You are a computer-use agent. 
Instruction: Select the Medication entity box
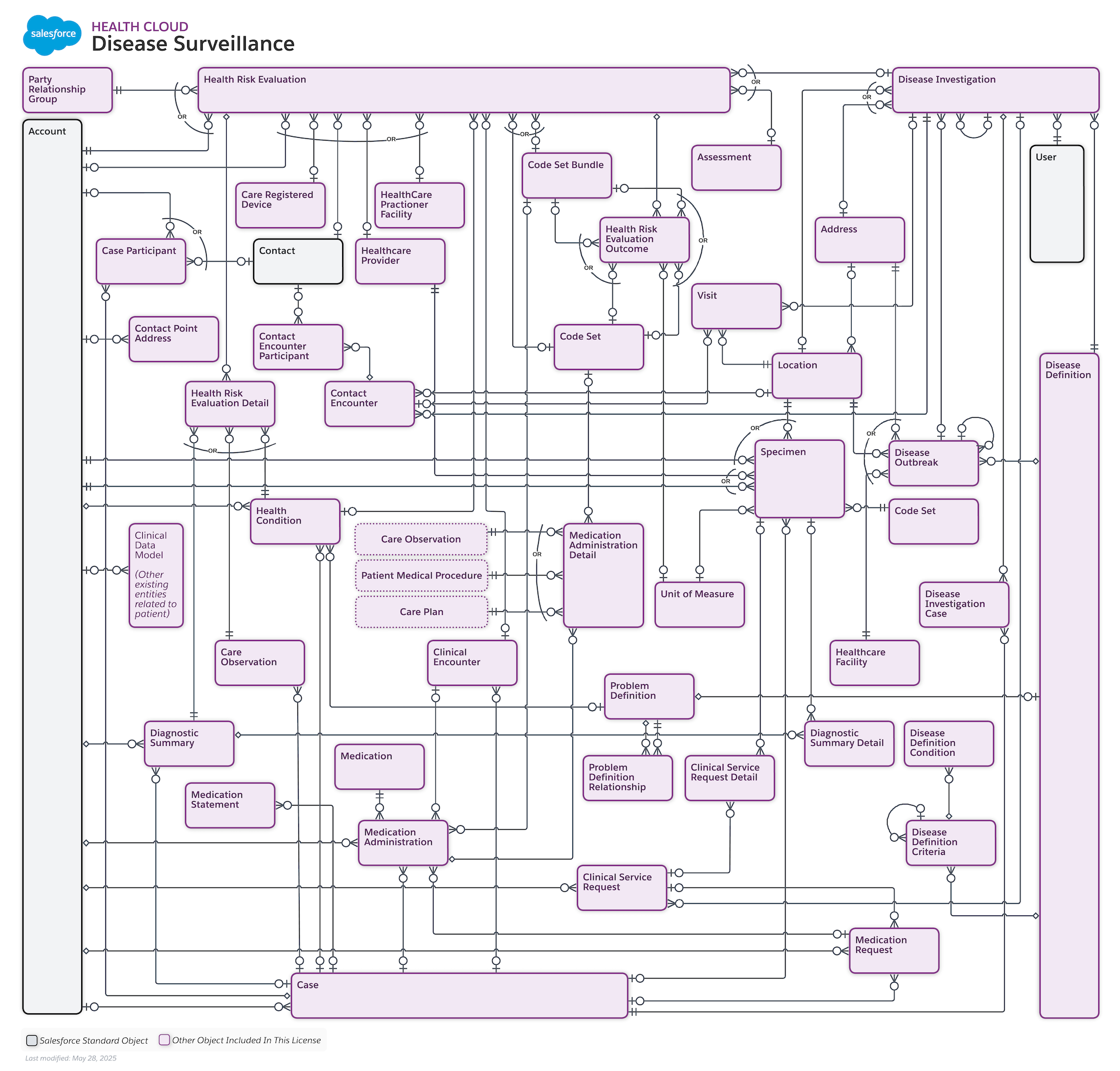pyautogui.click(x=379, y=768)
